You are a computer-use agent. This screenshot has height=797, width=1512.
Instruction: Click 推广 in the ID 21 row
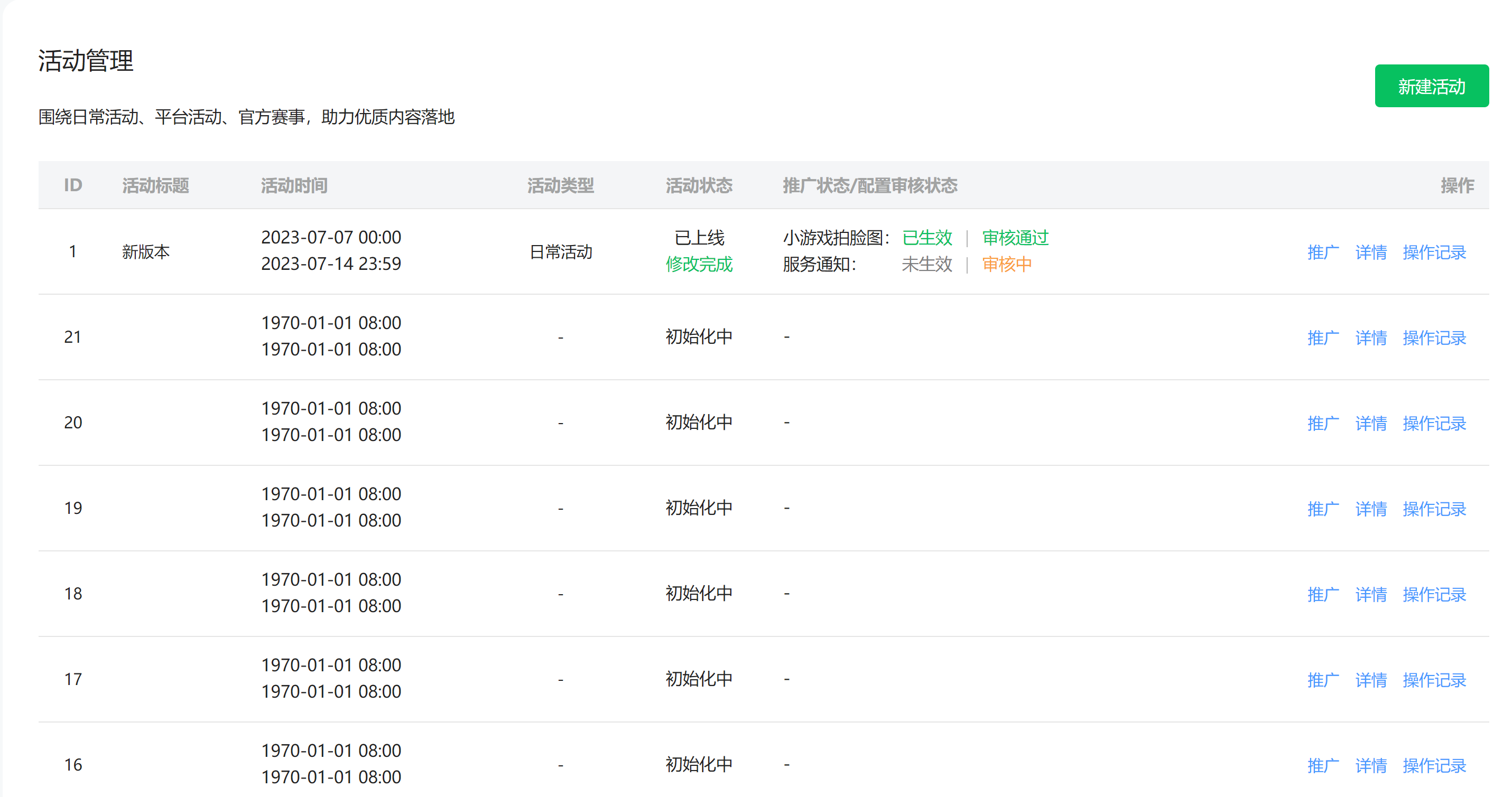(x=1323, y=338)
